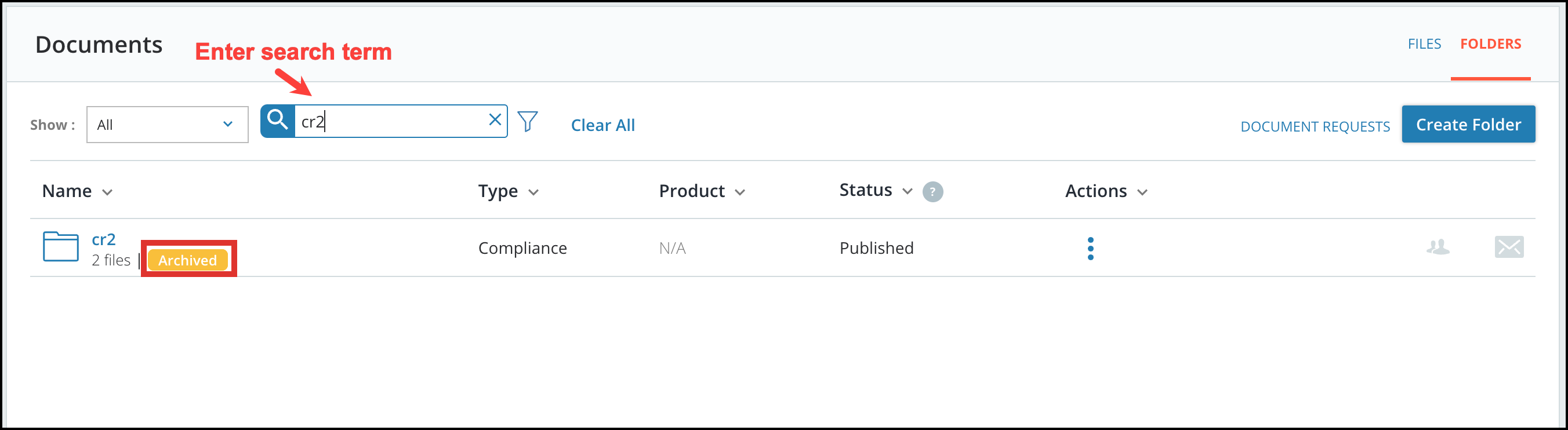Expand the Actions column chevron
This screenshot has height=430, width=1568.
point(1142,192)
